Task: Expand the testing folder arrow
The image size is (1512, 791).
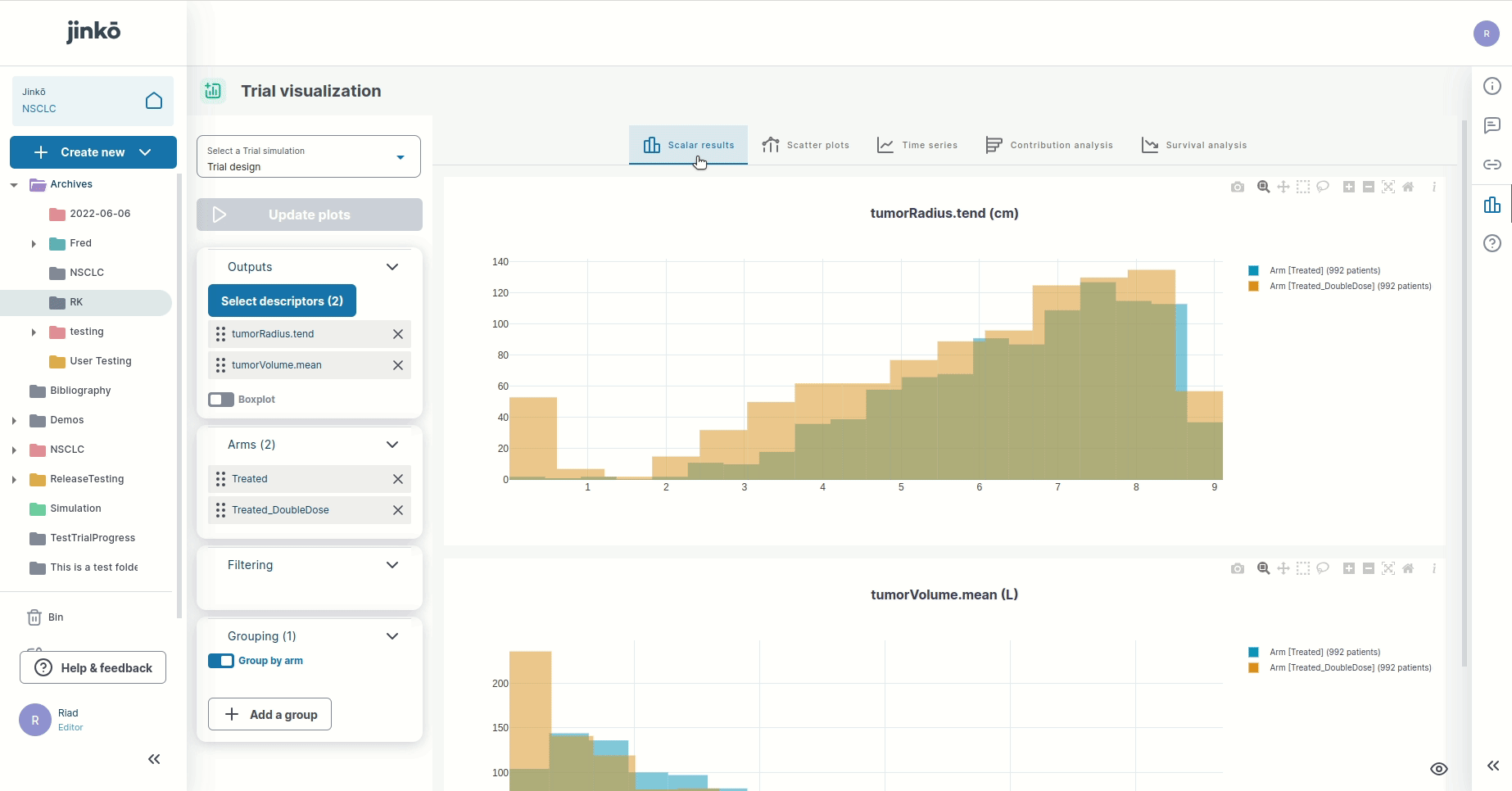Action: [34, 332]
